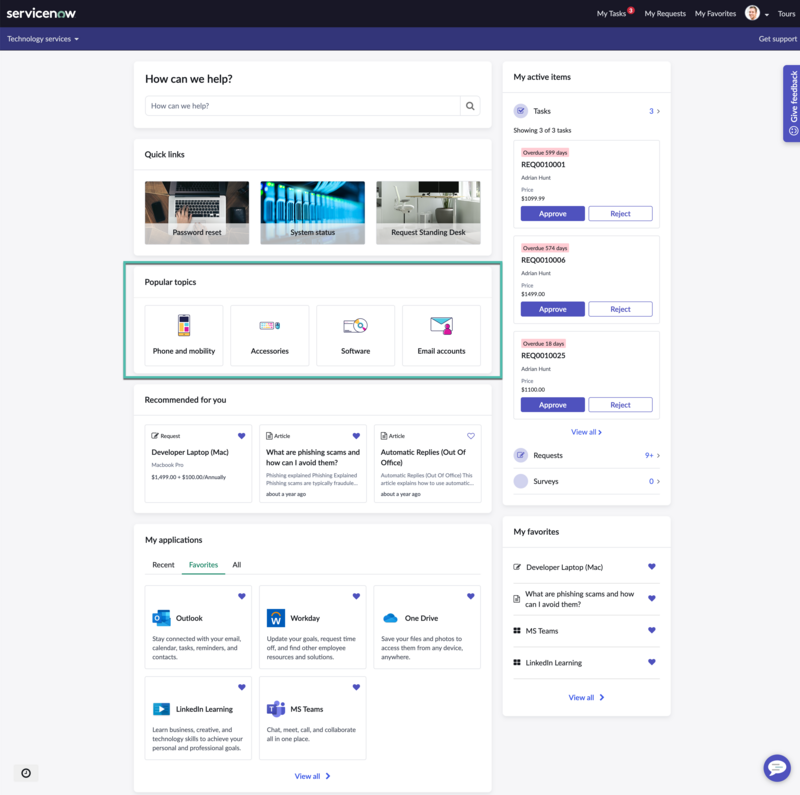The width and height of the screenshot is (800, 795).
Task: Click the search magnifier icon
Action: 470,106
